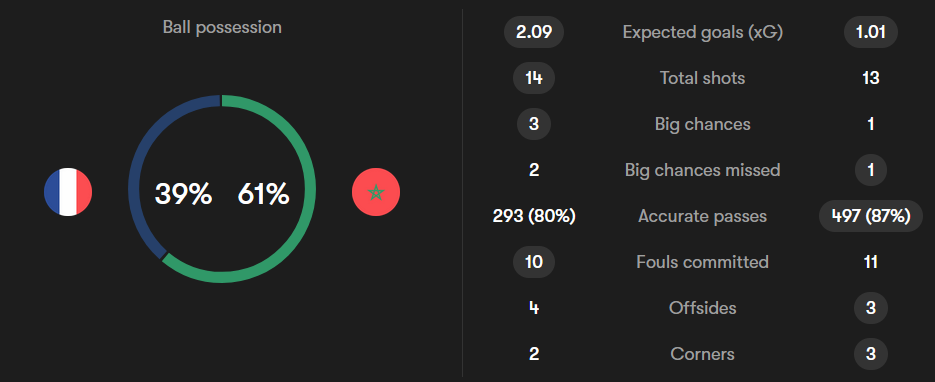Select the 39% possession value
Viewport: 935px width, 382px height.
point(183,194)
